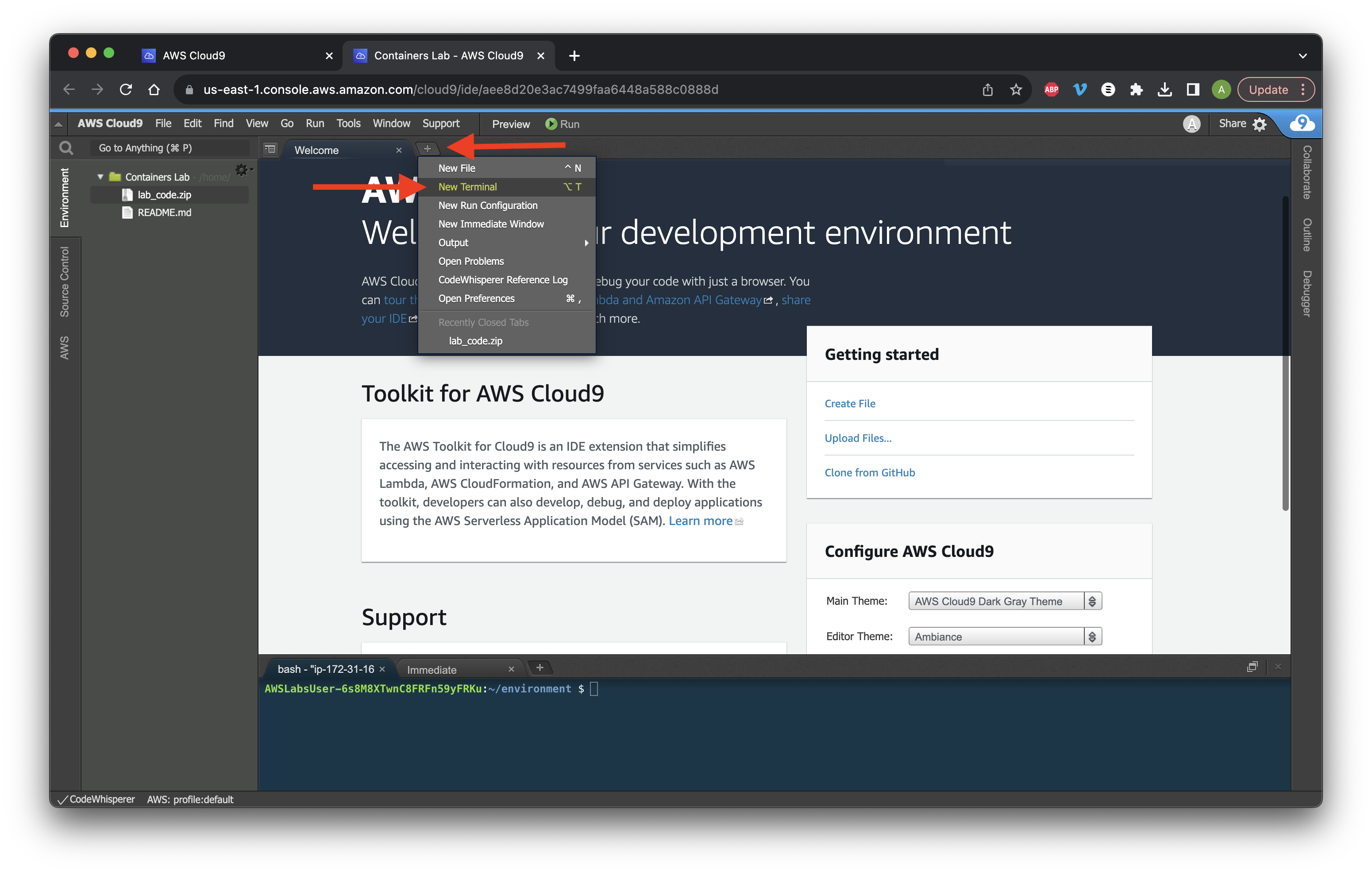
Task: Click the Cloud9 cloud logo icon
Action: point(1302,123)
